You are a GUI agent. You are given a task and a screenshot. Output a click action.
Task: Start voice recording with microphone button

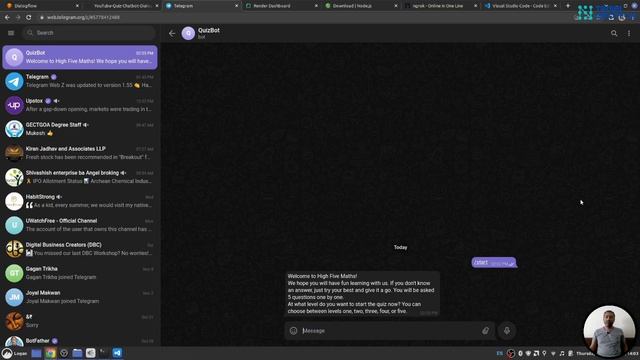coord(507,331)
